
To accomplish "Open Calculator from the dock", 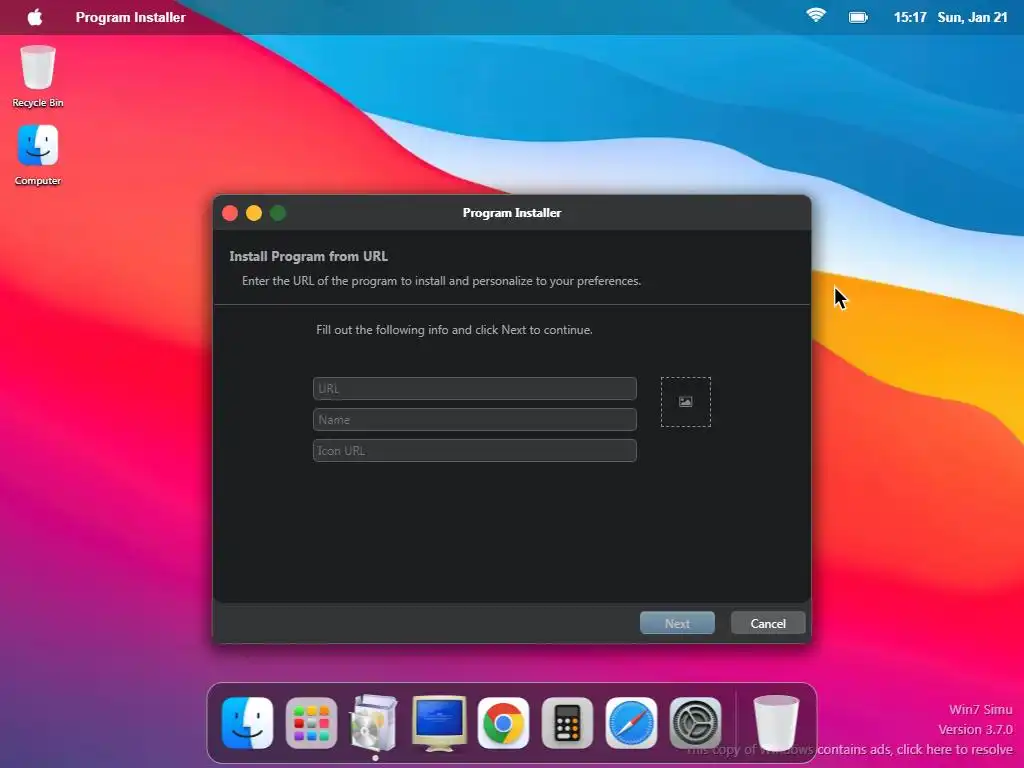I will [x=567, y=723].
